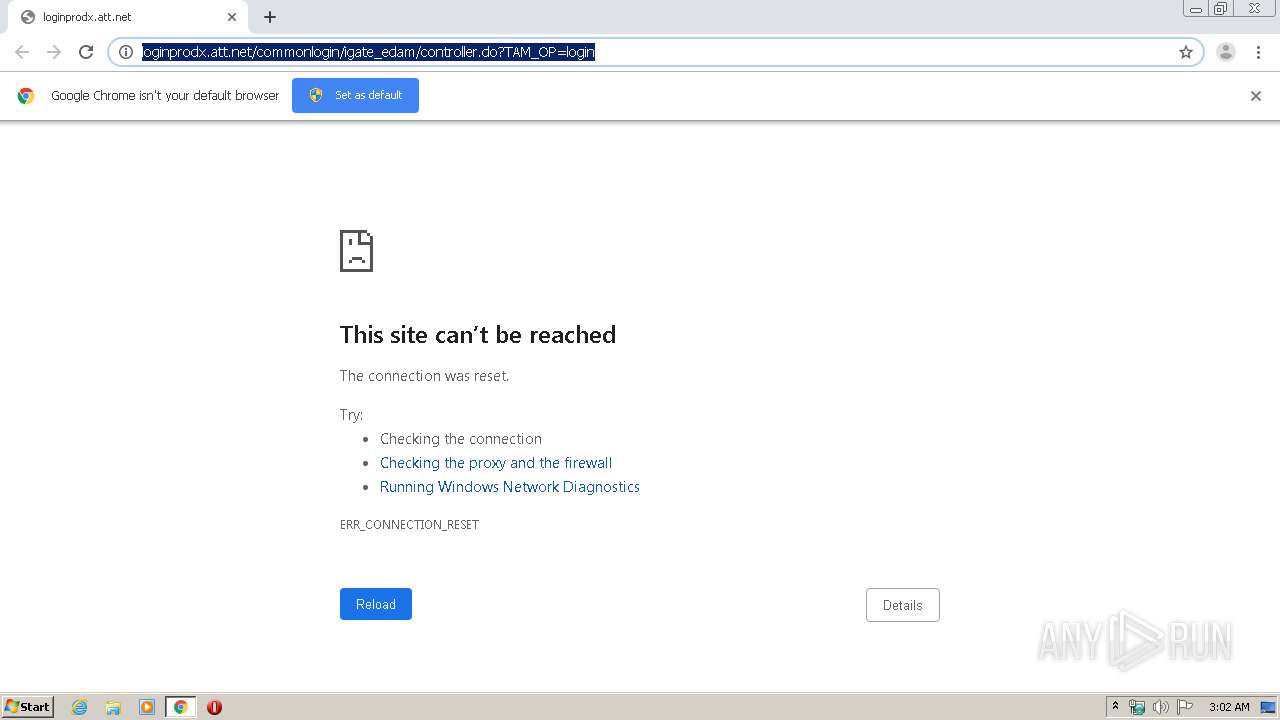This screenshot has width=1280, height=720.
Task: Close the loginprodx.att.net tab
Action: (232, 17)
